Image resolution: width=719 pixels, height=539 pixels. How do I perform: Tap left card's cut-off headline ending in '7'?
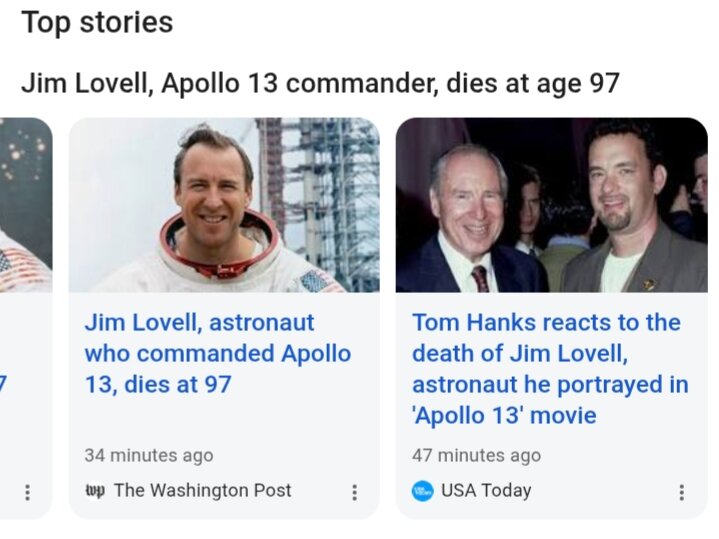tap(4, 384)
